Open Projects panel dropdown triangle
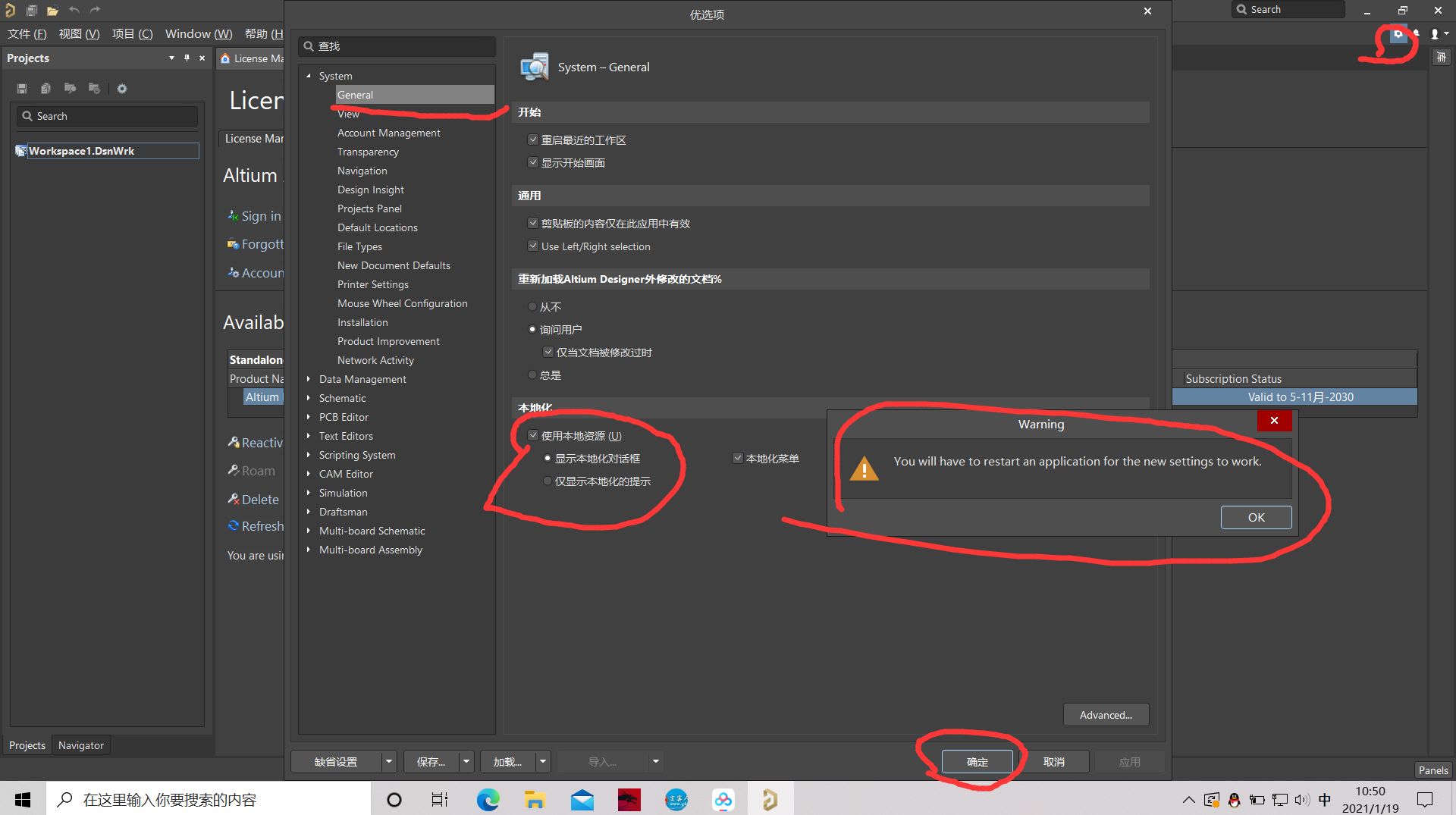This screenshot has height=815, width=1456. coord(171,58)
